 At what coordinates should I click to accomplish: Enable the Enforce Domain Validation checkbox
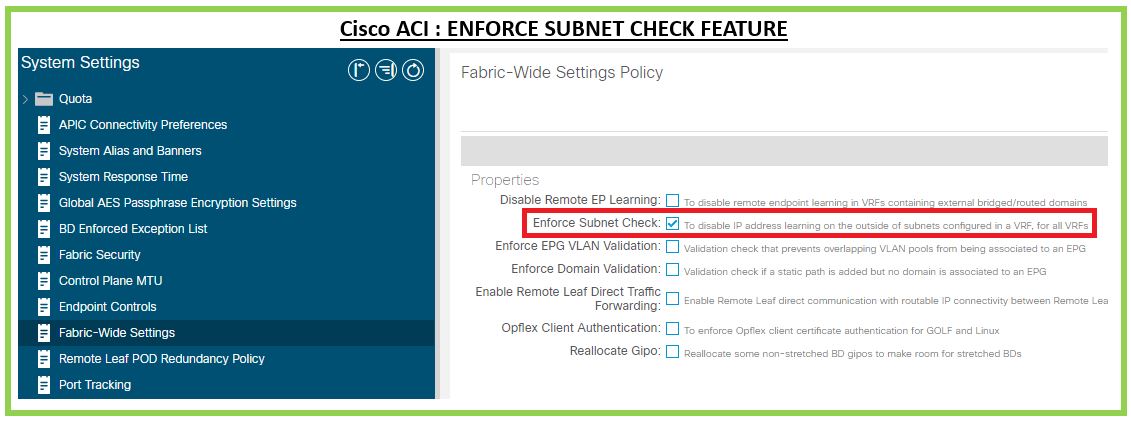673,269
